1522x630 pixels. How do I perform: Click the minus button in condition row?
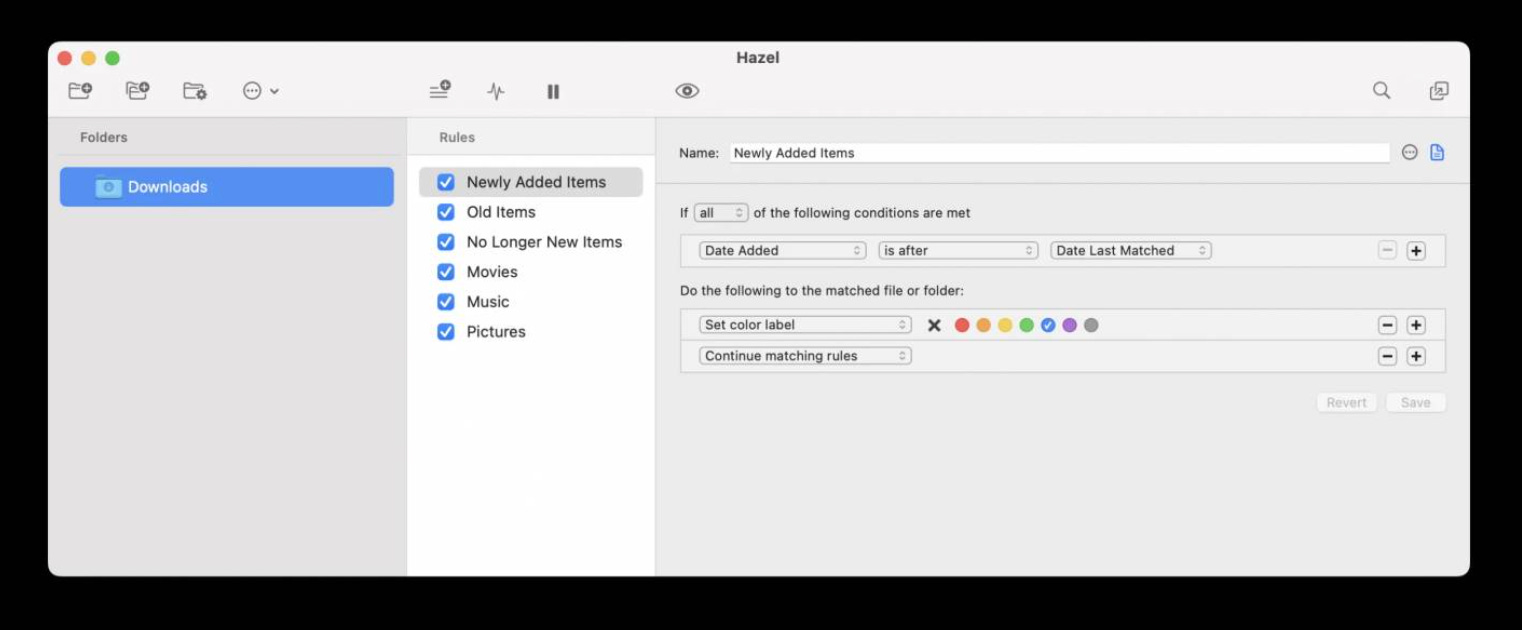[1387, 251]
